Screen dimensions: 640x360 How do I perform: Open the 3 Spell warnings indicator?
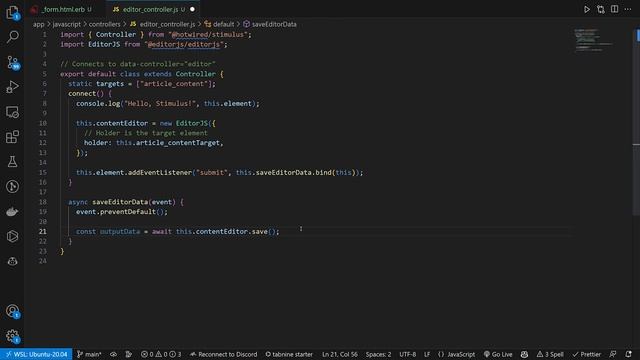tap(550, 354)
